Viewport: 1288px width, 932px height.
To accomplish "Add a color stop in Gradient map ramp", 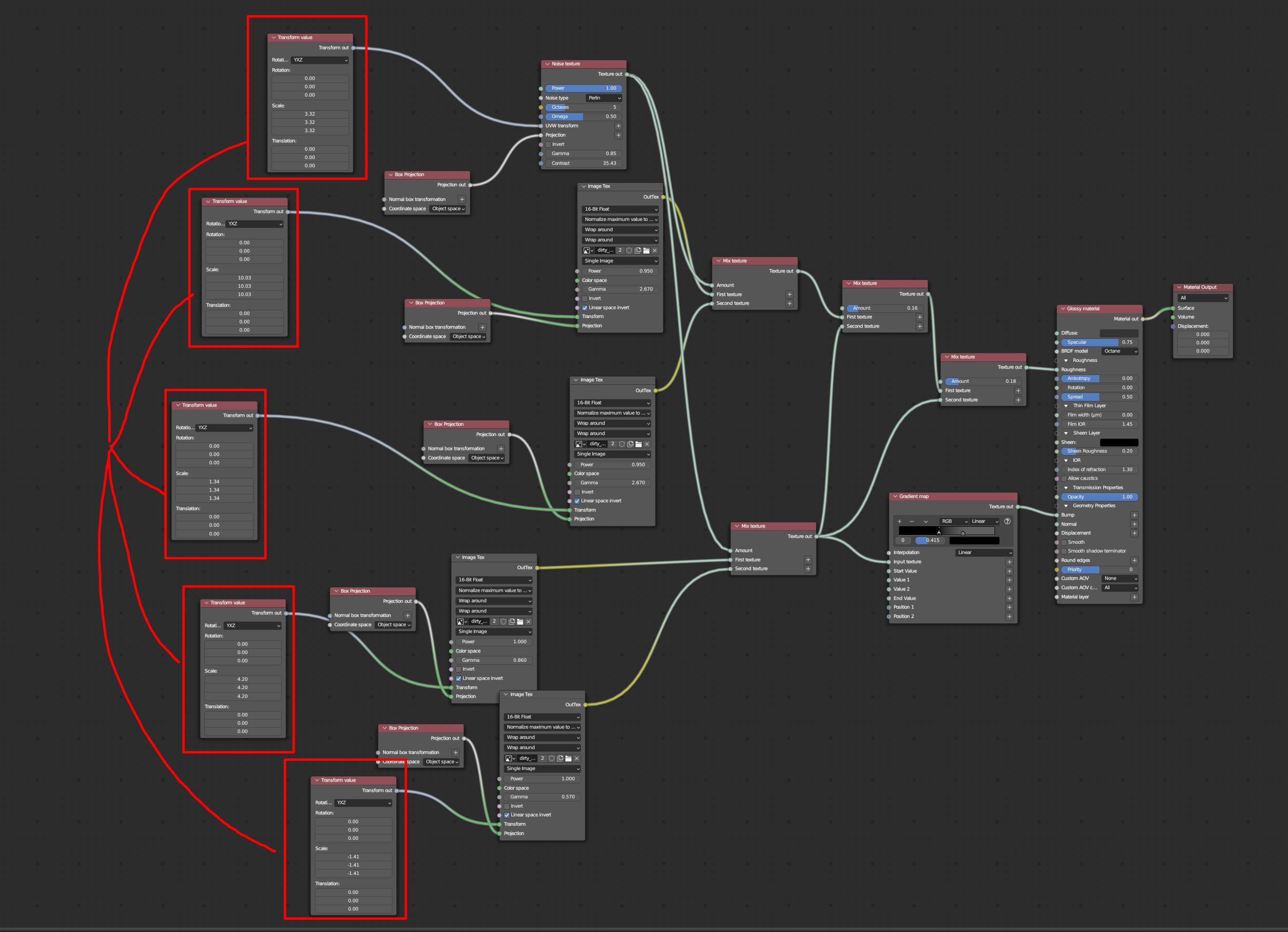I will click(899, 521).
